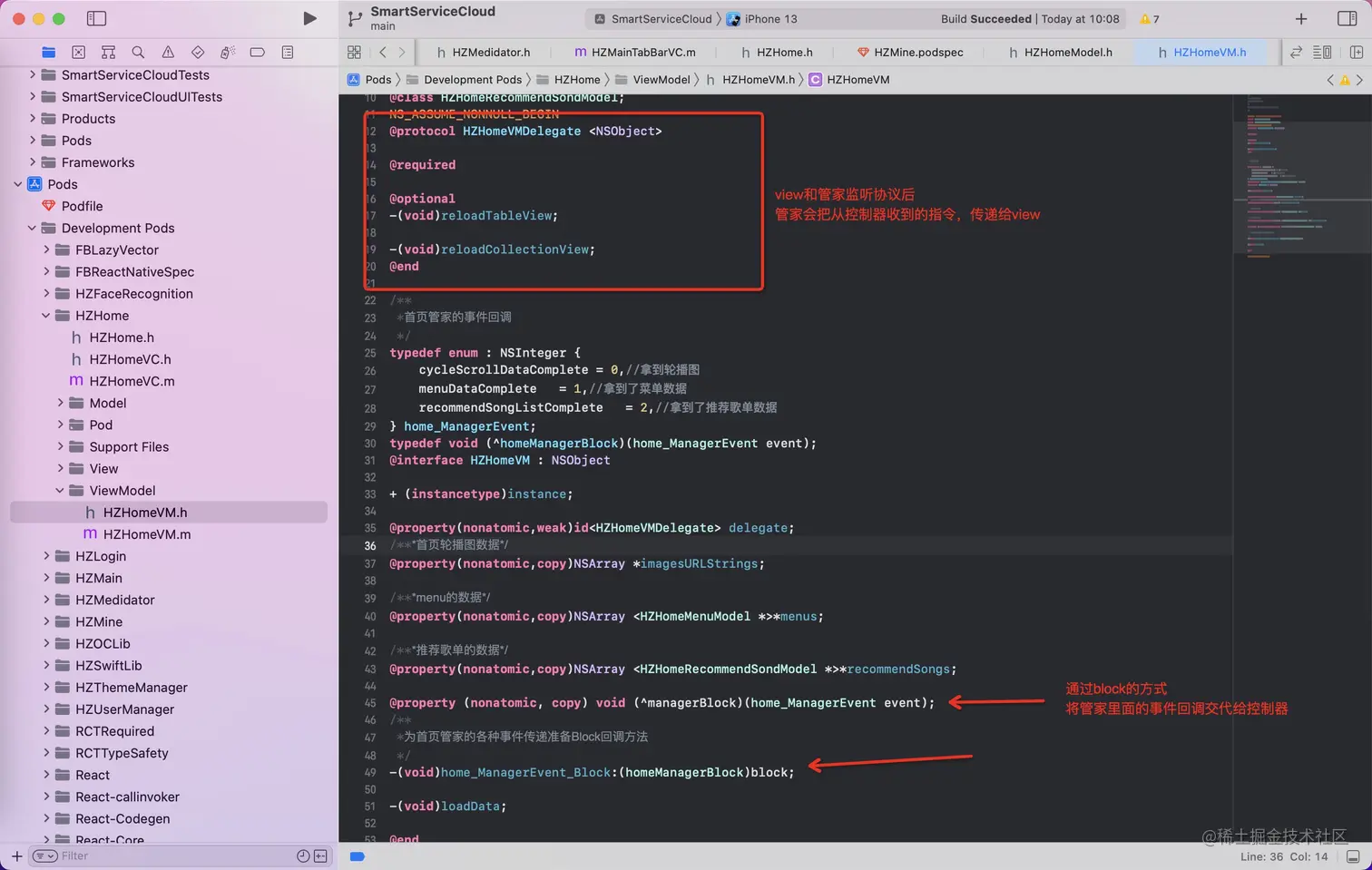The image size is (1372, 870).
Task: Run the SmartServiceCloud build
Action: [x=309, y=18]
